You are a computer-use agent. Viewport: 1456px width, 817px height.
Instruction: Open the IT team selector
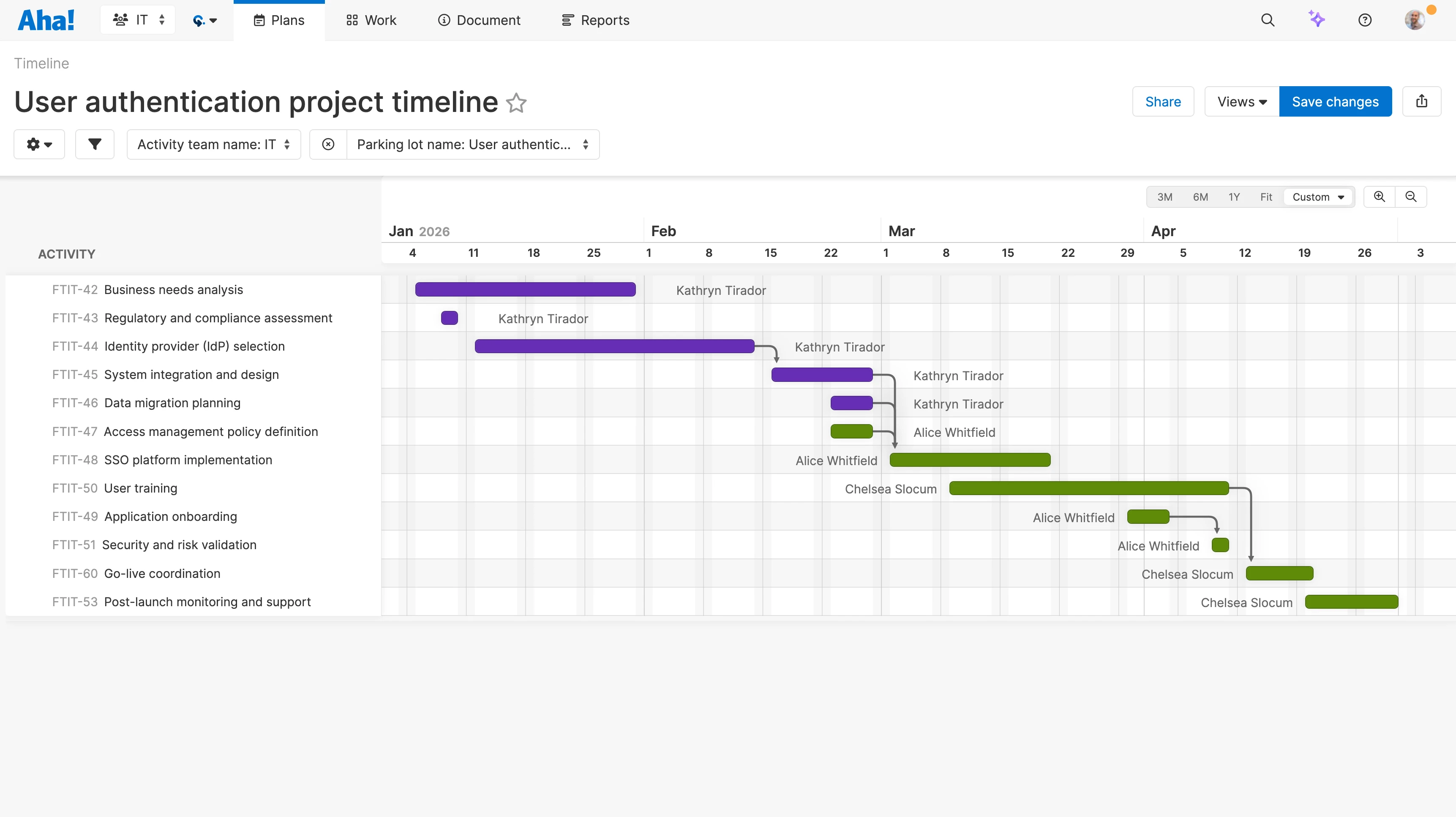click(x=137, y=19)
